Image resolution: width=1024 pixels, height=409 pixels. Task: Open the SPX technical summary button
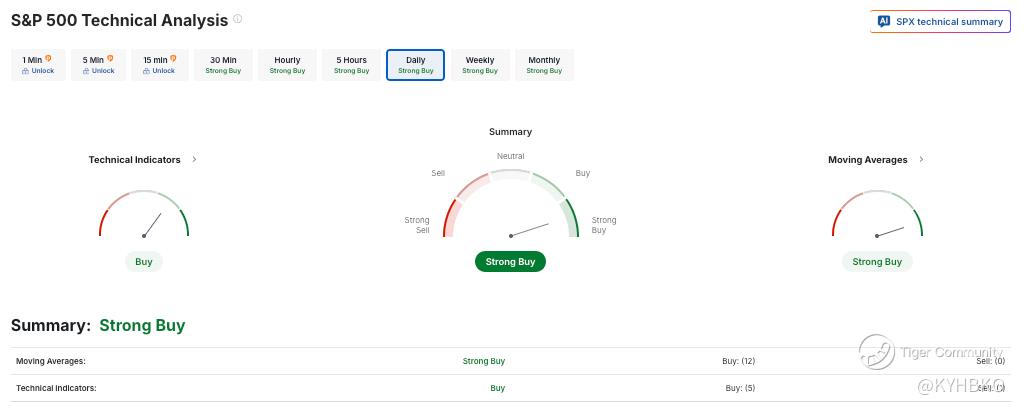tap(940, 22)
